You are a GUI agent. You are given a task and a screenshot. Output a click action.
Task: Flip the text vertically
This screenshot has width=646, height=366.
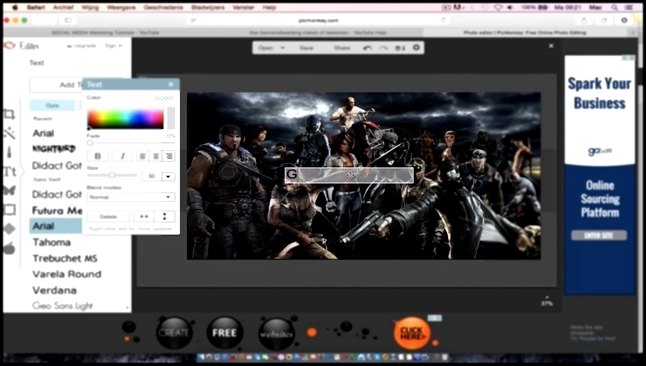(x=164, y=216)
